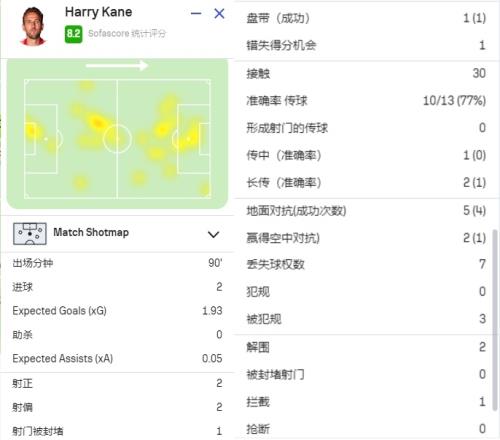This screenshot has width=500, height=440.
Task: Select the Expected Goals (xG) row
Action: click(117, 311)
